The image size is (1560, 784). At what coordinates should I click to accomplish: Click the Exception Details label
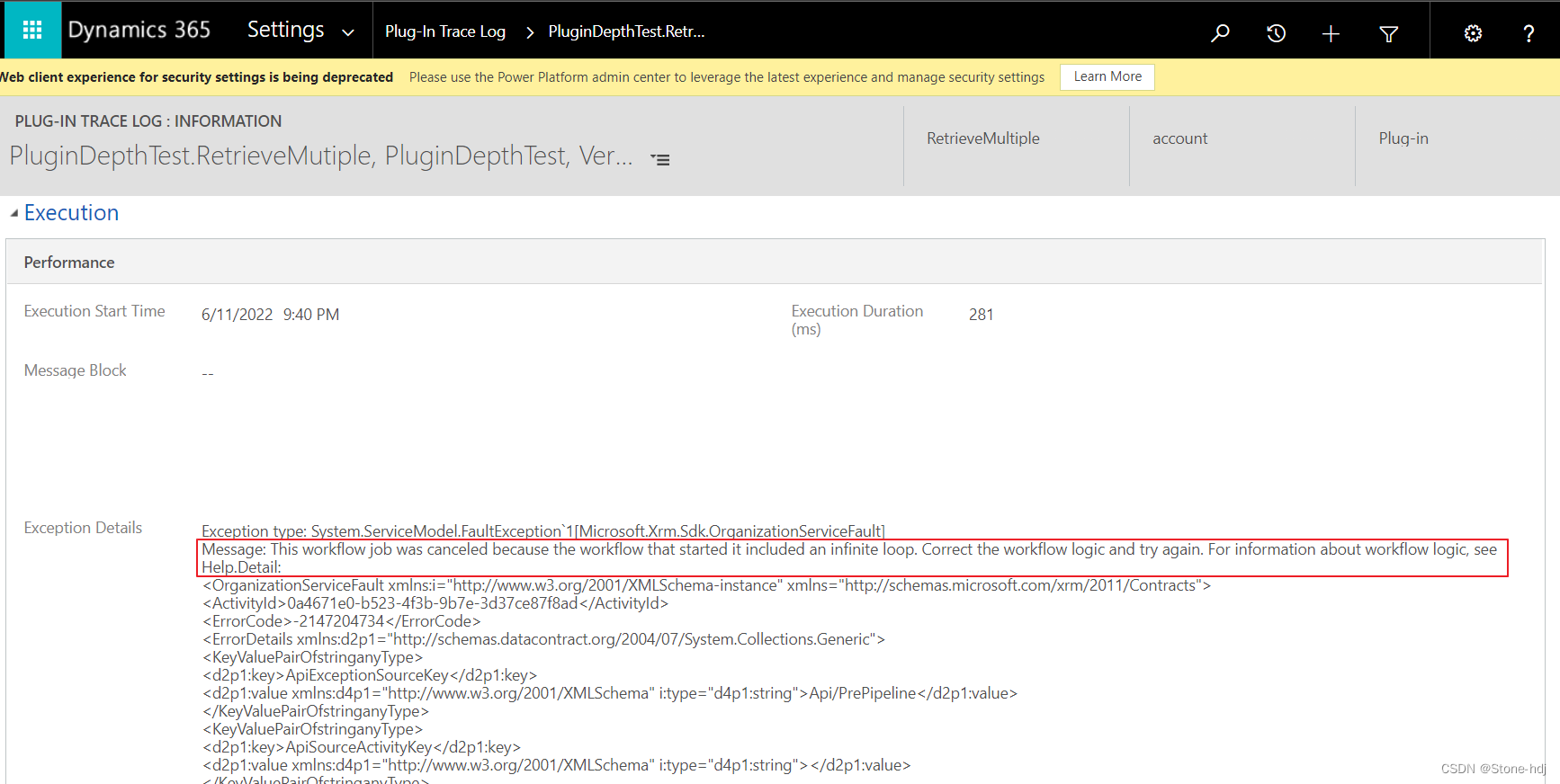coord(83,528)
